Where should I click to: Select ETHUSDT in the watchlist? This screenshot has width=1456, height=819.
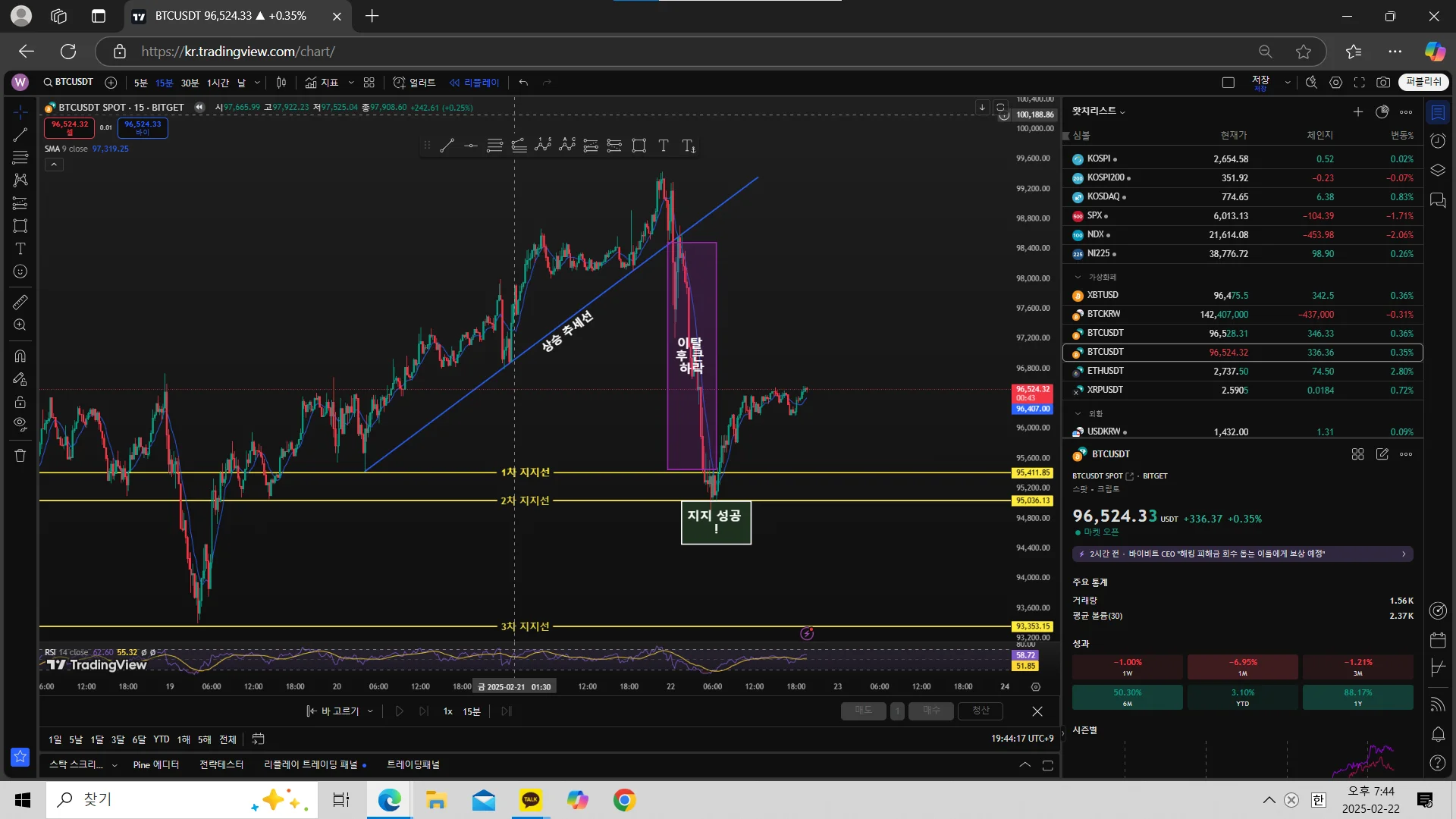click(x=1105, y=371)
